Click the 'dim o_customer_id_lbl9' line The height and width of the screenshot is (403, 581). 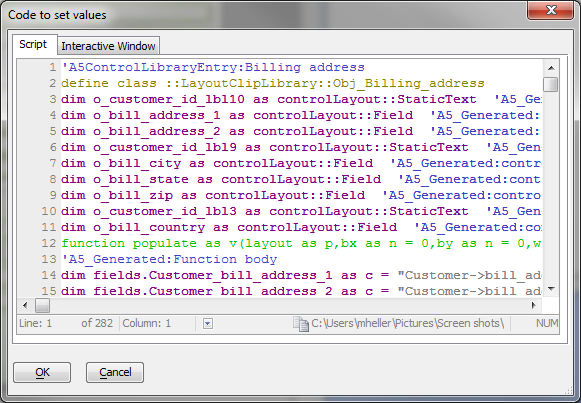(301, 147)
